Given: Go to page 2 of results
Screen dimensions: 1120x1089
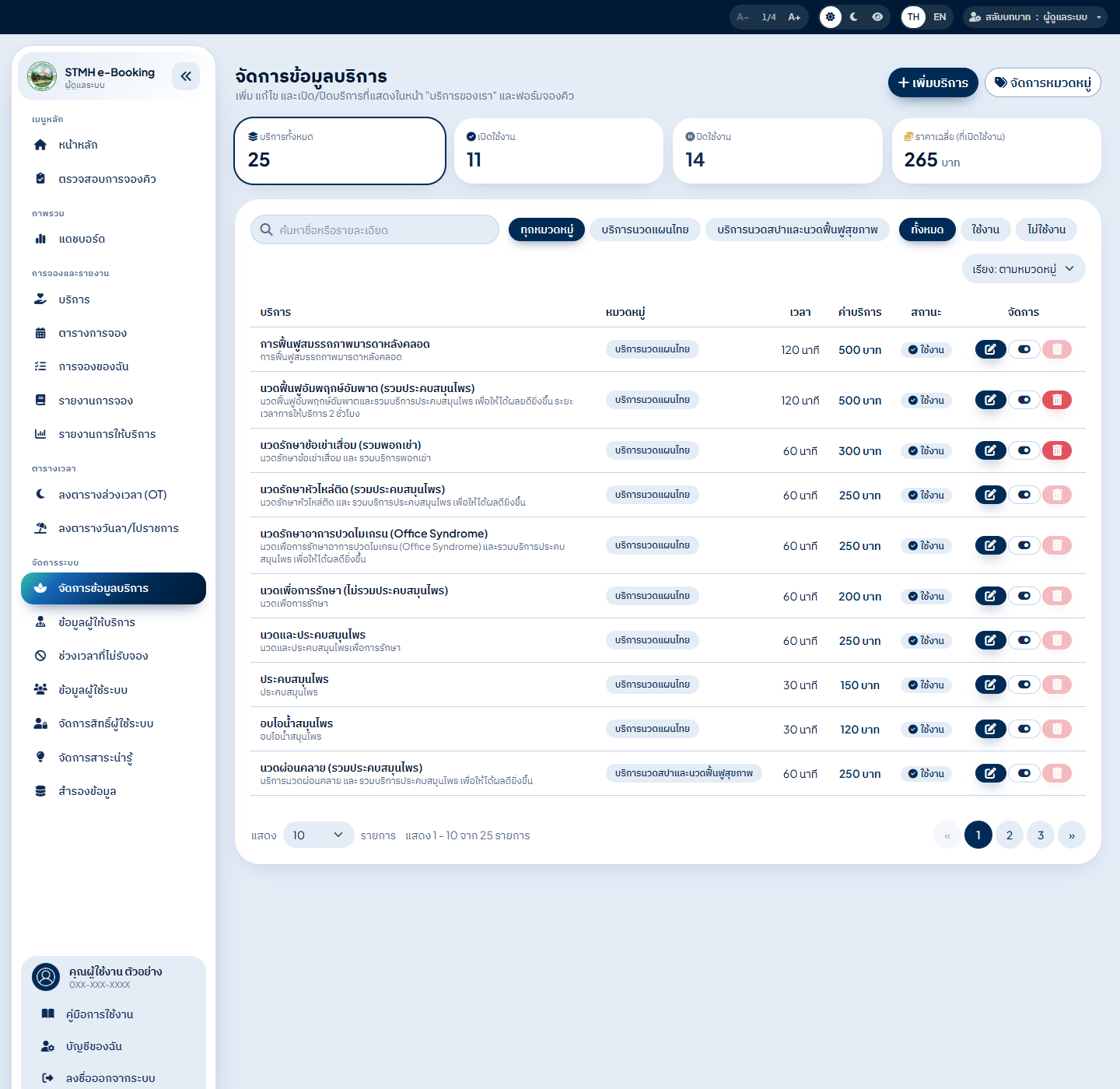Looking at the screenshot, I should tap(1010, 835).
